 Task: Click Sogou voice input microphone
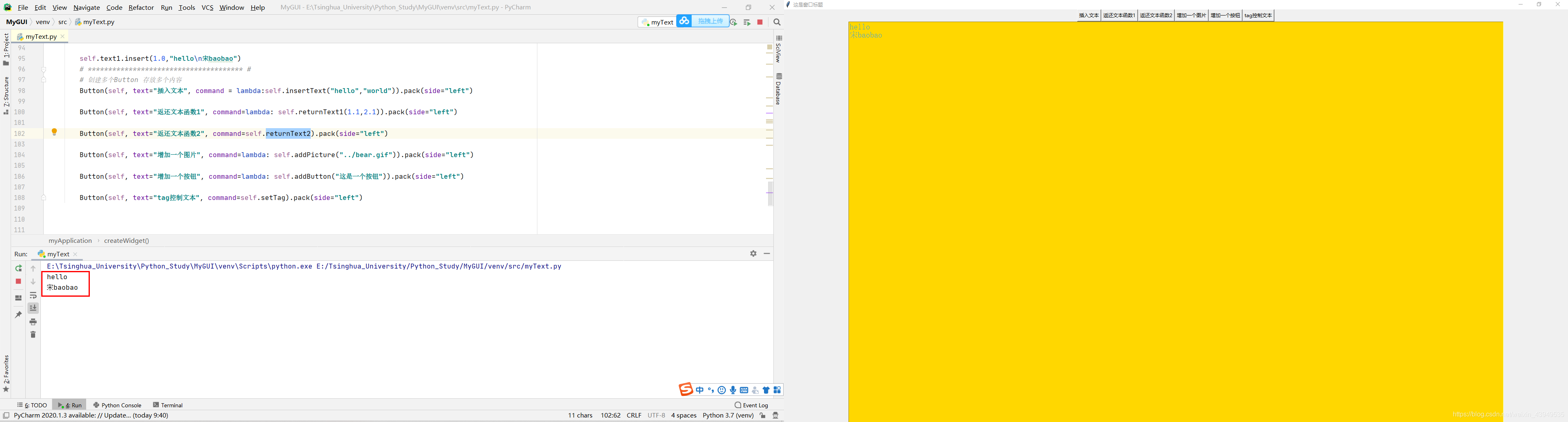point(733,391)
